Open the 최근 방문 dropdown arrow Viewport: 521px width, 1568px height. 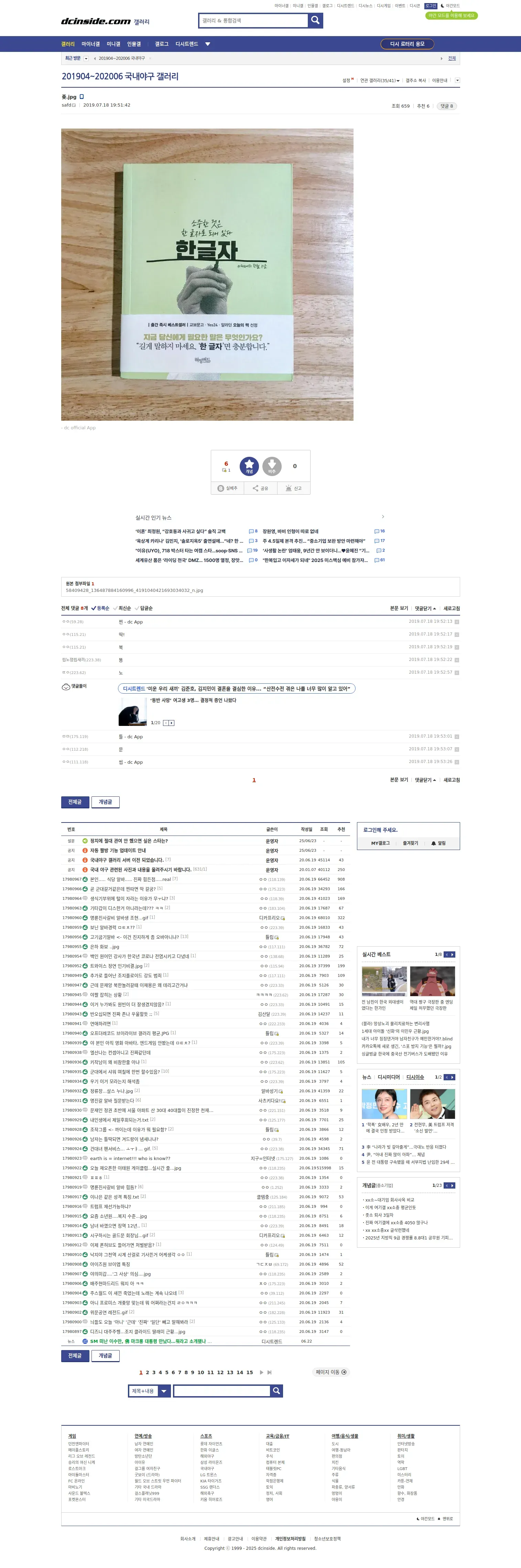click(x=86, y=58)
